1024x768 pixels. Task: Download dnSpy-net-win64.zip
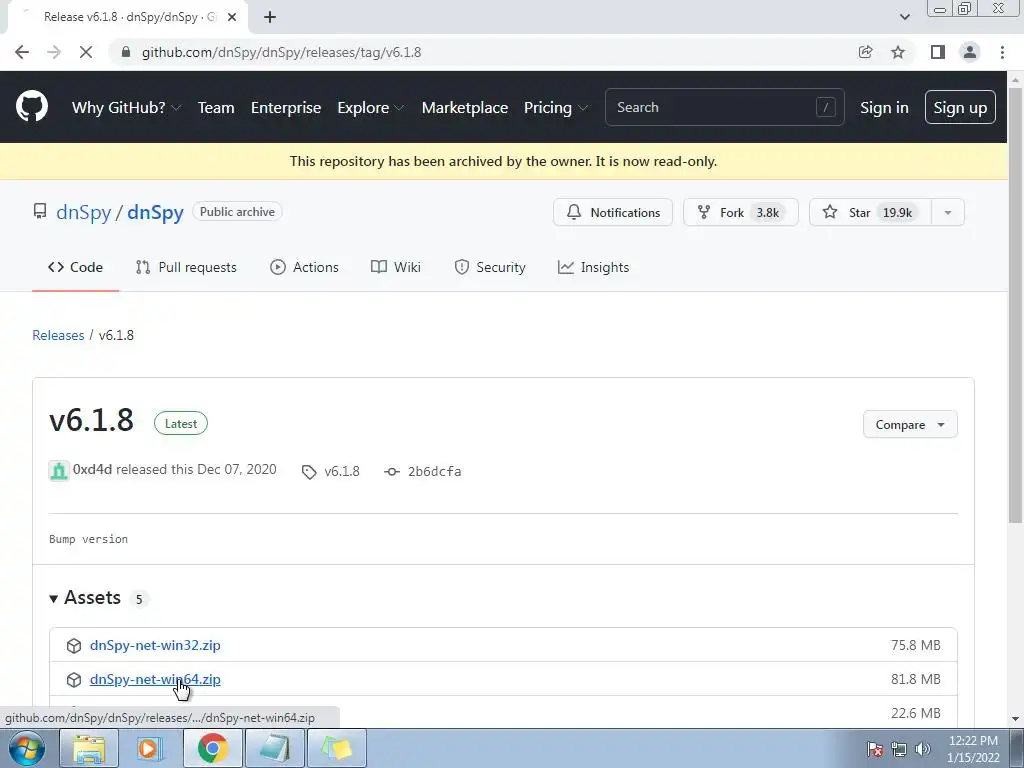point(155,679)
